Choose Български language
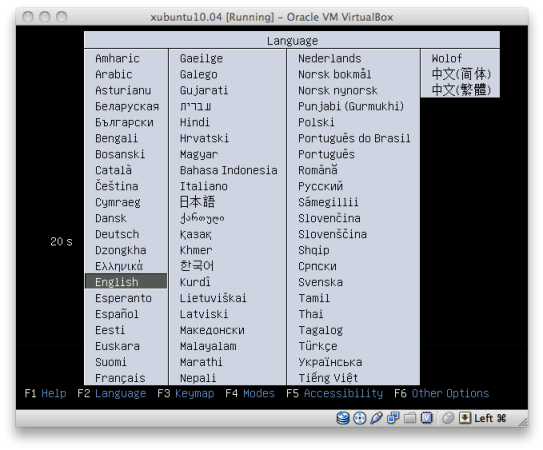Image resolution: width=543 pixels, height=450 pixels. 124,122
